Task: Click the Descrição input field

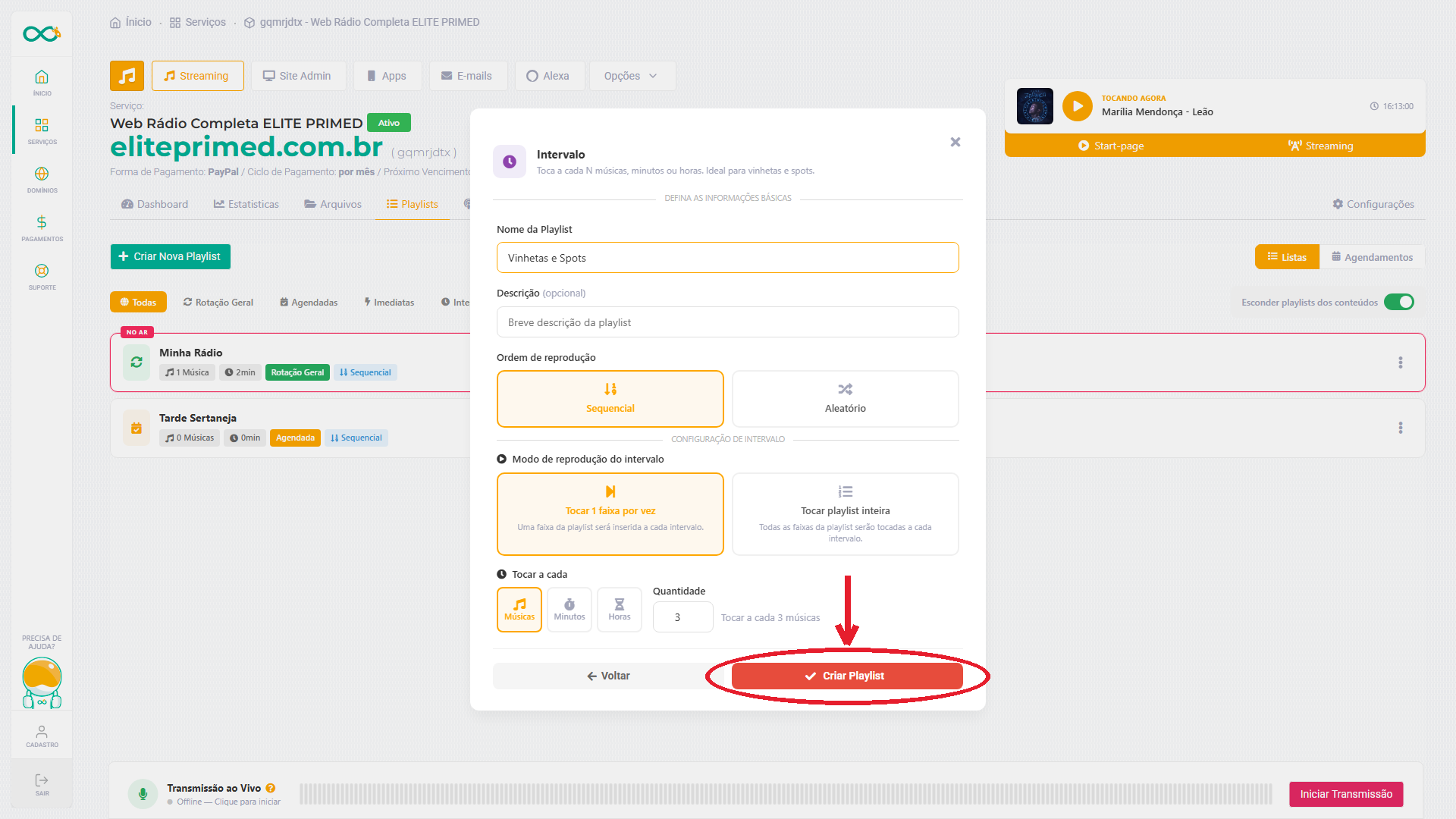Action: tap(728, 322)
